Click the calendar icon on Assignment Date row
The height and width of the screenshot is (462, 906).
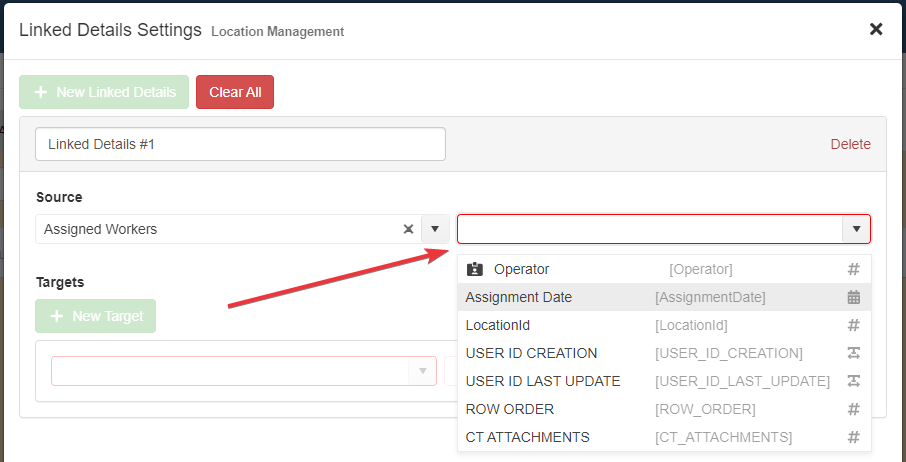tap(853, 297)
